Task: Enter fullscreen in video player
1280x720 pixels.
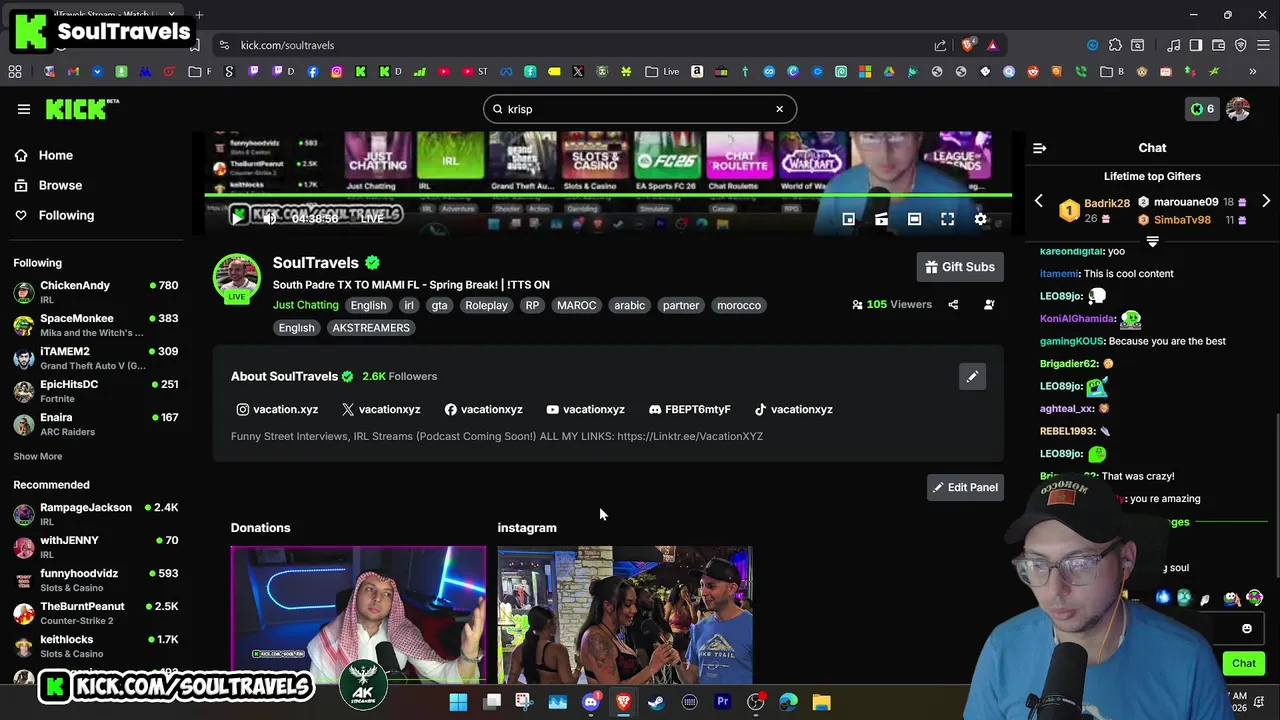Action: (x=947, y=219)
